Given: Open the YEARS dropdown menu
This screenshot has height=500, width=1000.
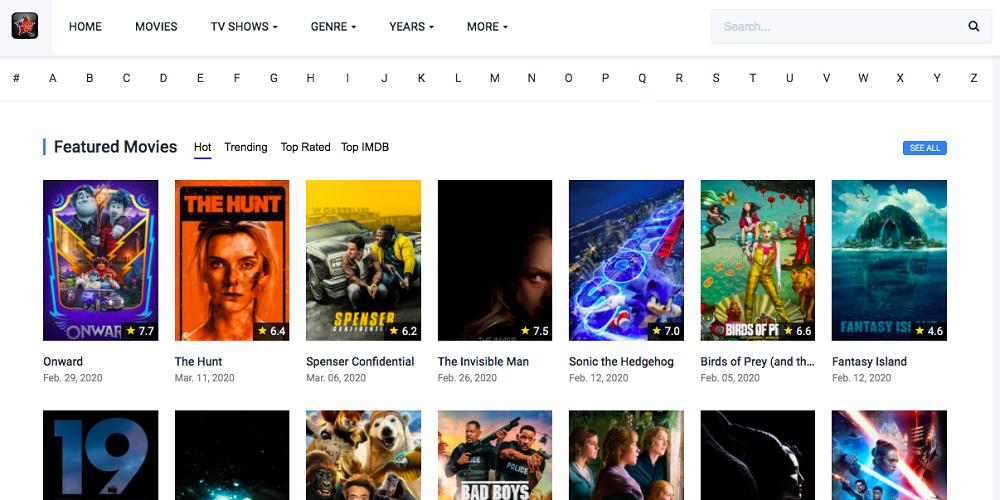Looking at the screenshot, I should point(411,27).
